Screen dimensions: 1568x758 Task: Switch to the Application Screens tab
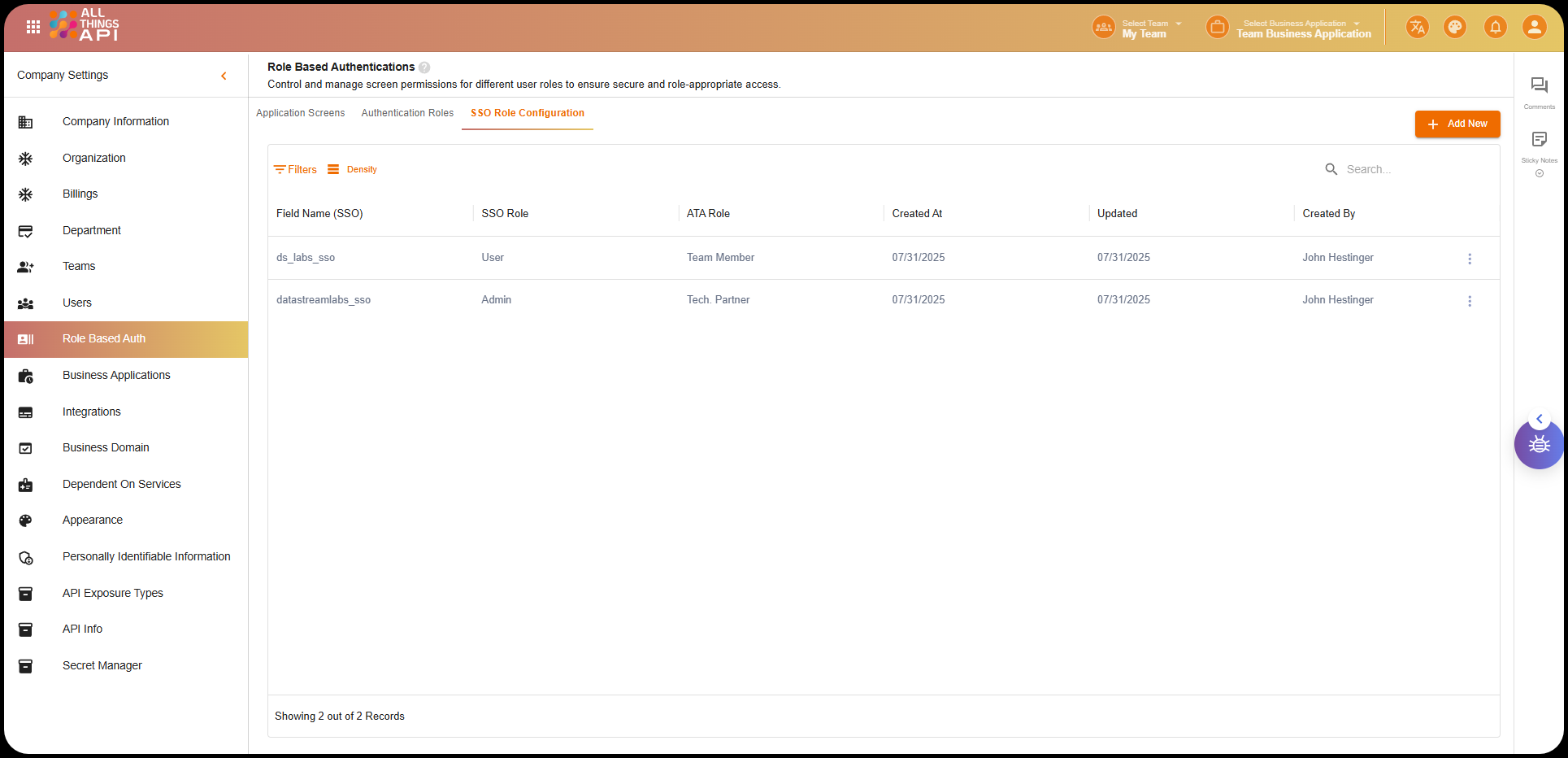(x=300, y=113)
